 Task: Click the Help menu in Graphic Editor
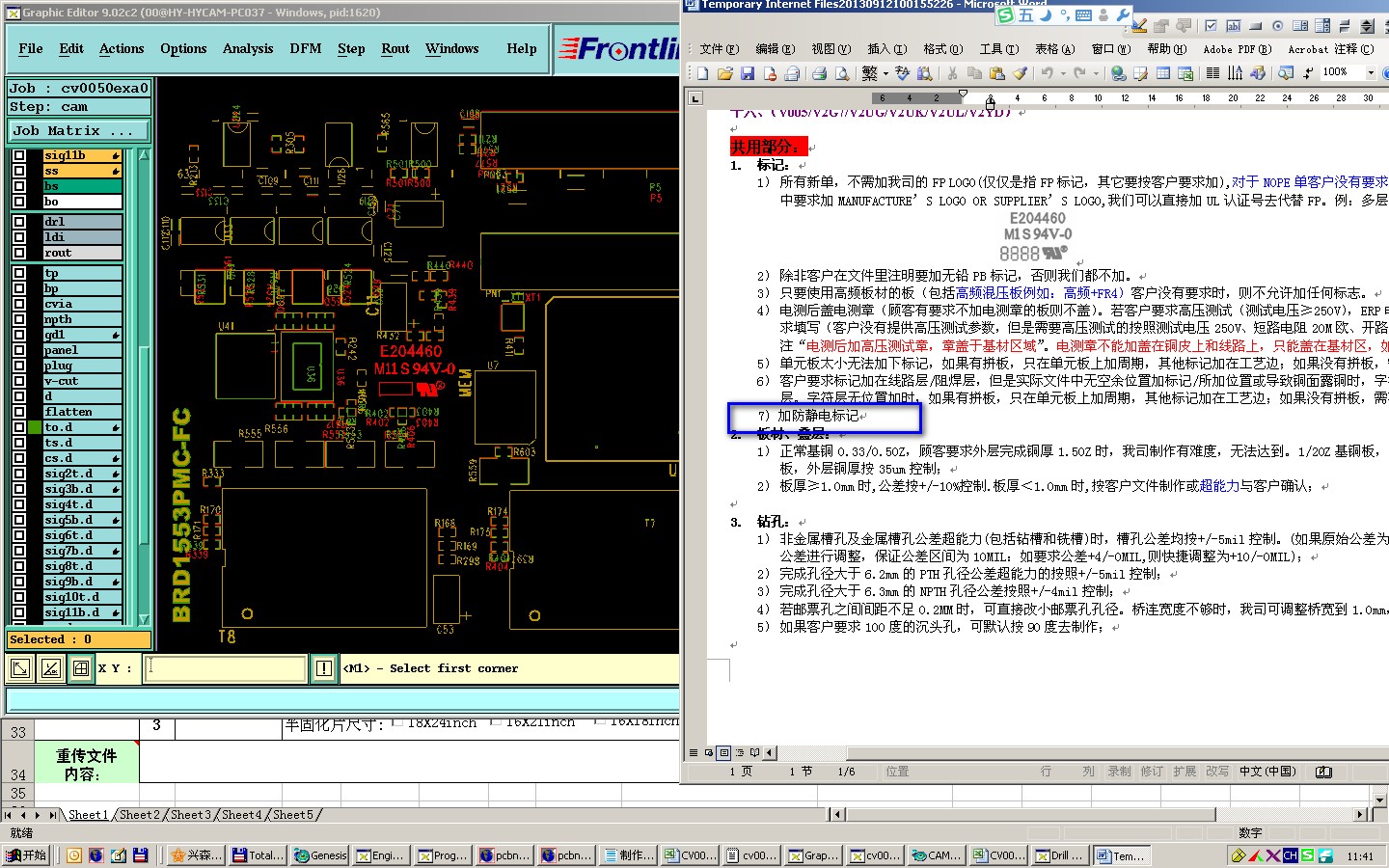(522, 48)
